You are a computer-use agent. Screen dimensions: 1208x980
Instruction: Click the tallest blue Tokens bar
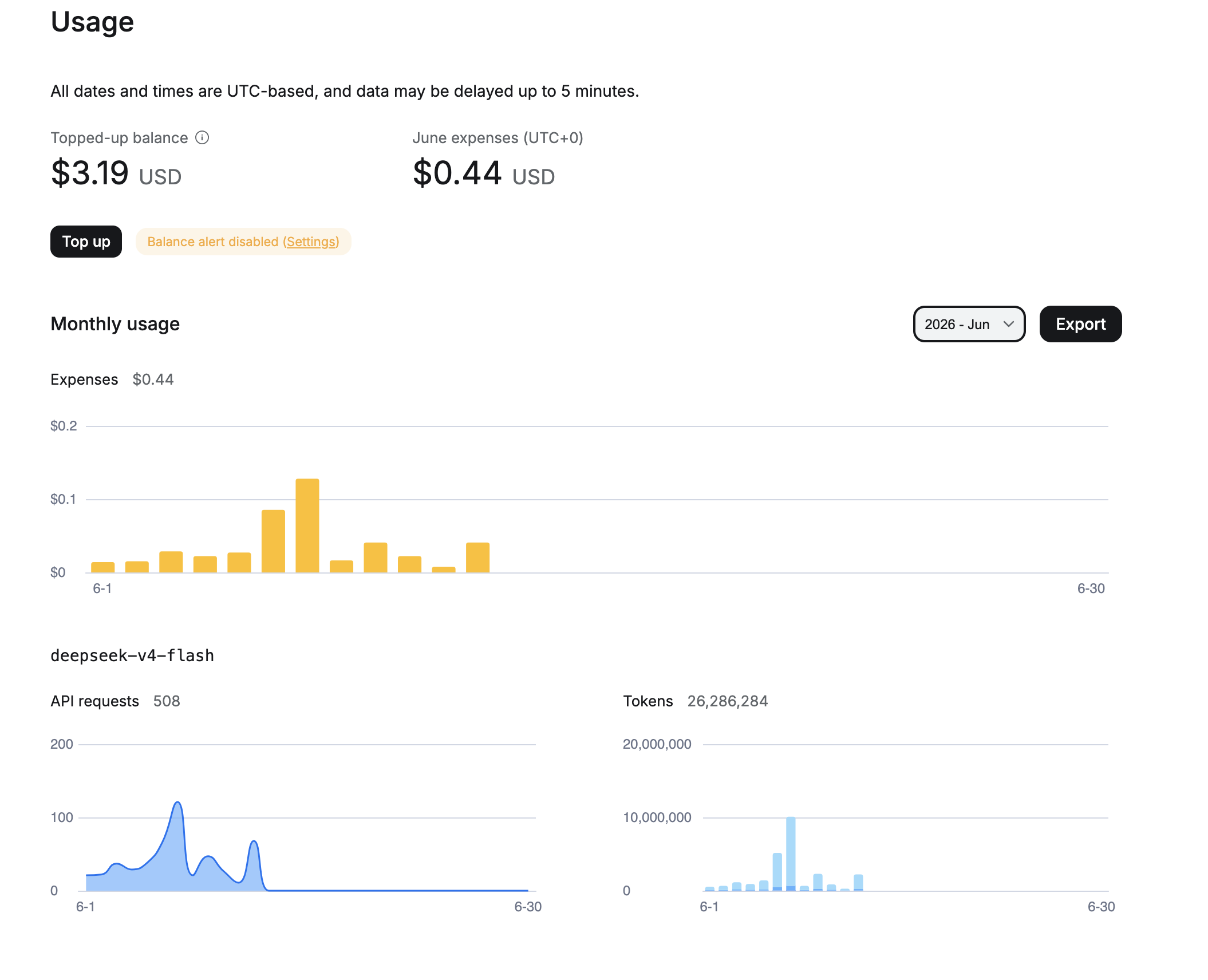[x=791, y=853]
